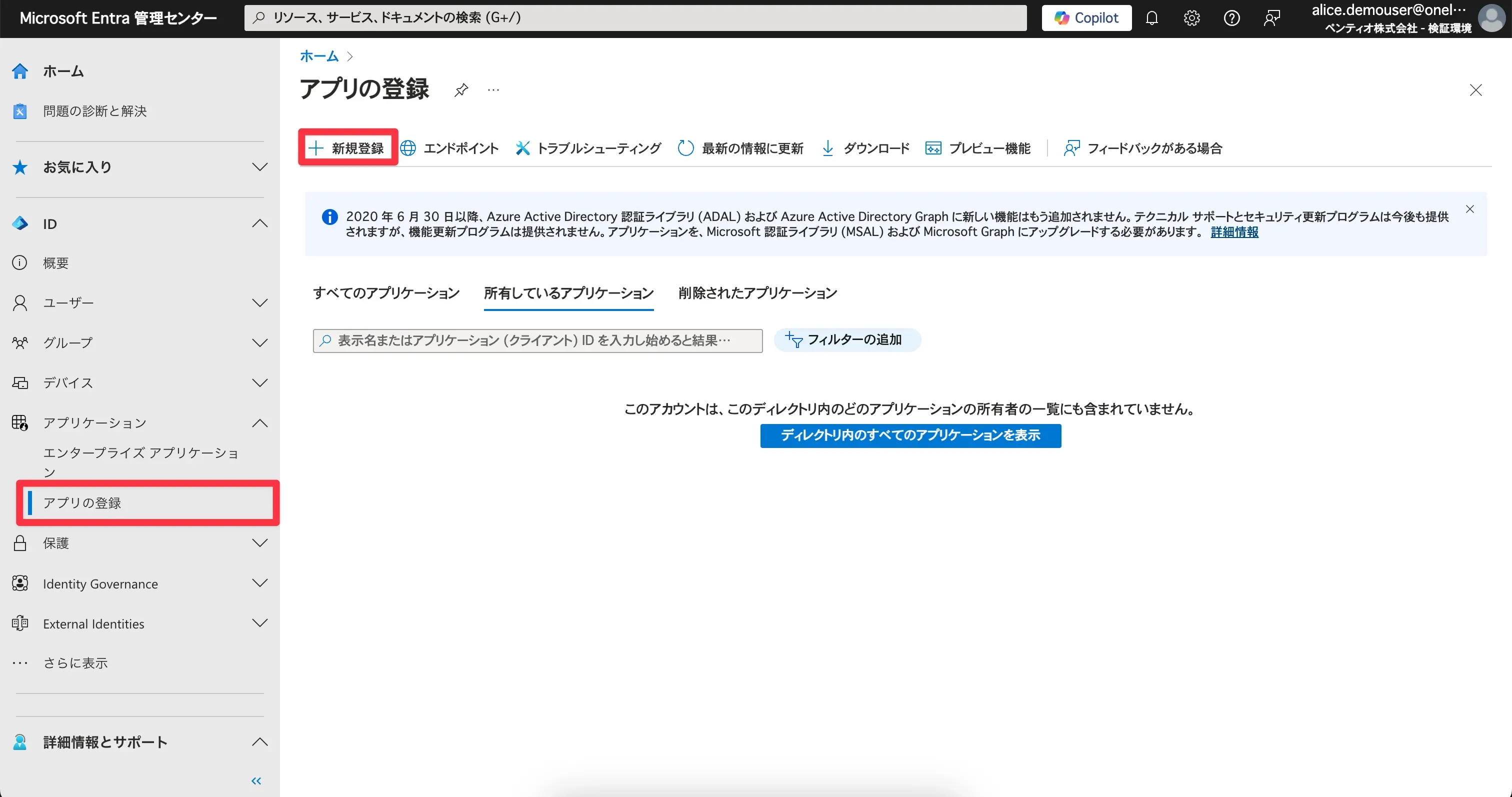Open the ellipsis menu beside page title
The image size is (1512, 797).
click(x=493, y=90)
